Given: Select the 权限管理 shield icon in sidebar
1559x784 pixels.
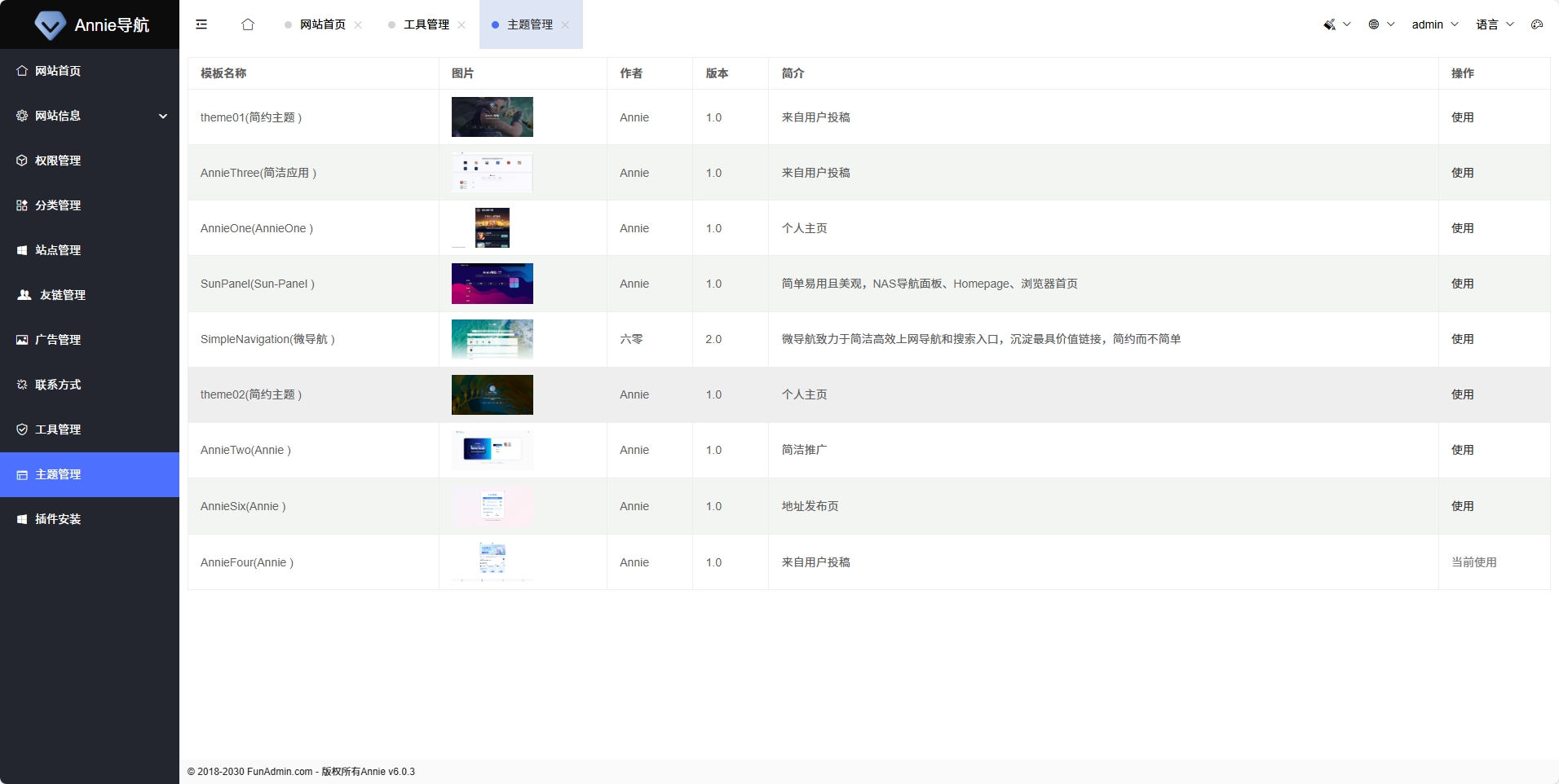Looking at the screenshot, I should (21, 161).
